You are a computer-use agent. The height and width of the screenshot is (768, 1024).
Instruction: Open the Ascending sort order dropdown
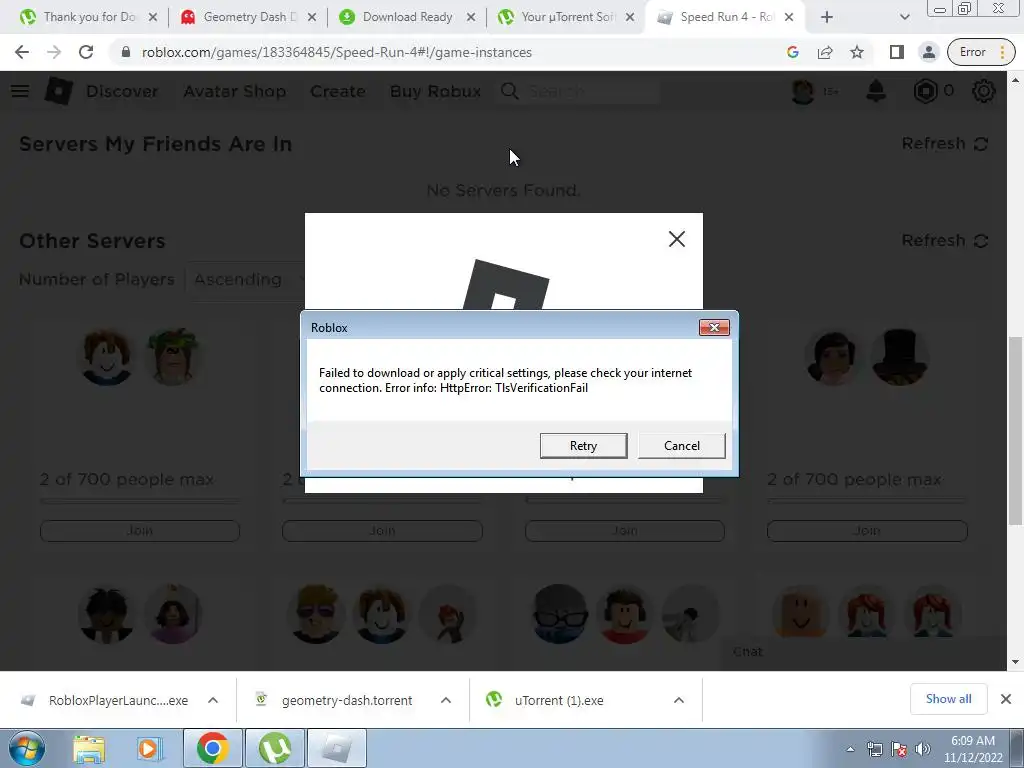point(248,280)
